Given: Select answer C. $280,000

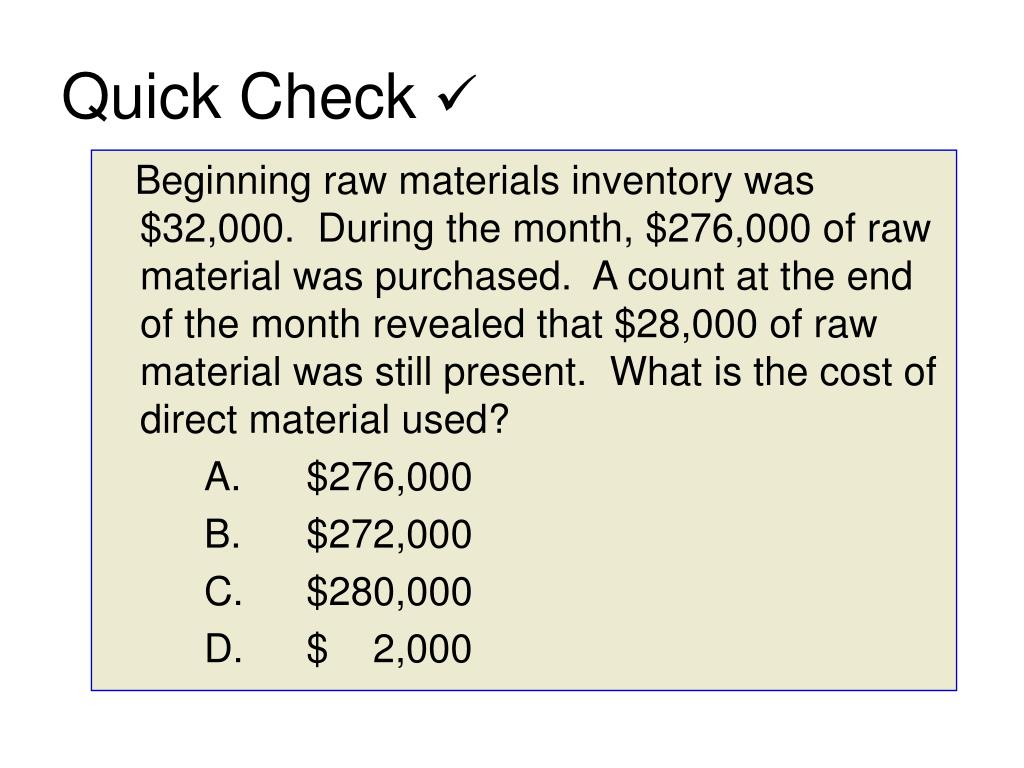Looking at the screenshot, I should coord(338,592).
